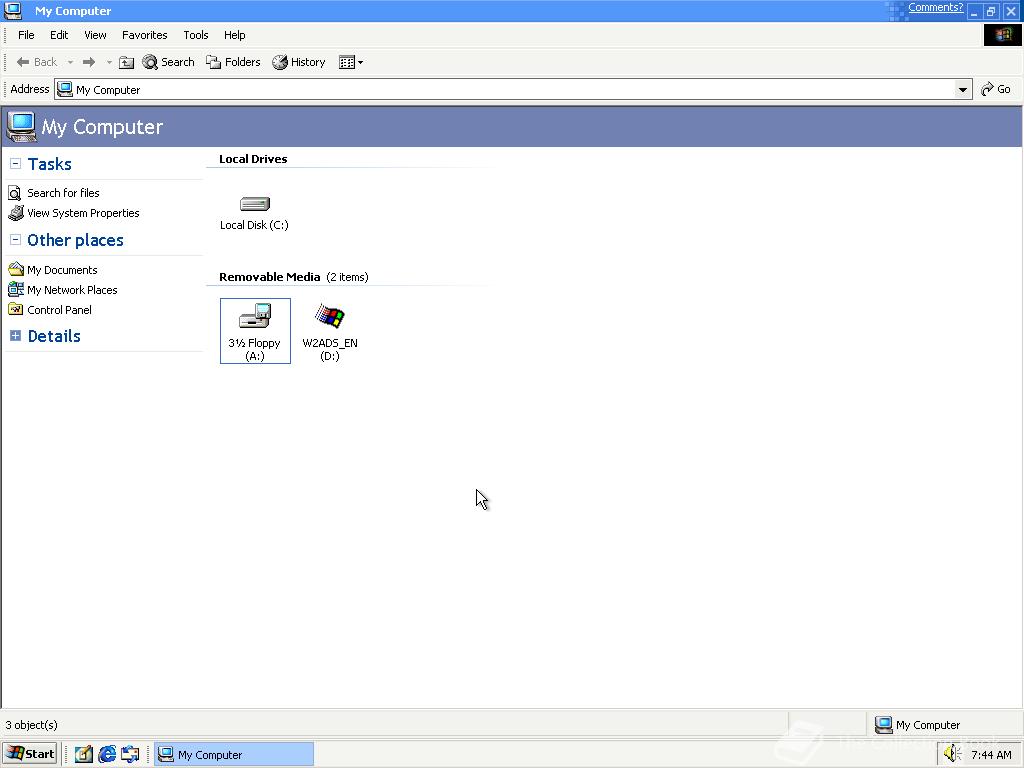
Task: Open the Edit menu
Action: tap(59, 35)
